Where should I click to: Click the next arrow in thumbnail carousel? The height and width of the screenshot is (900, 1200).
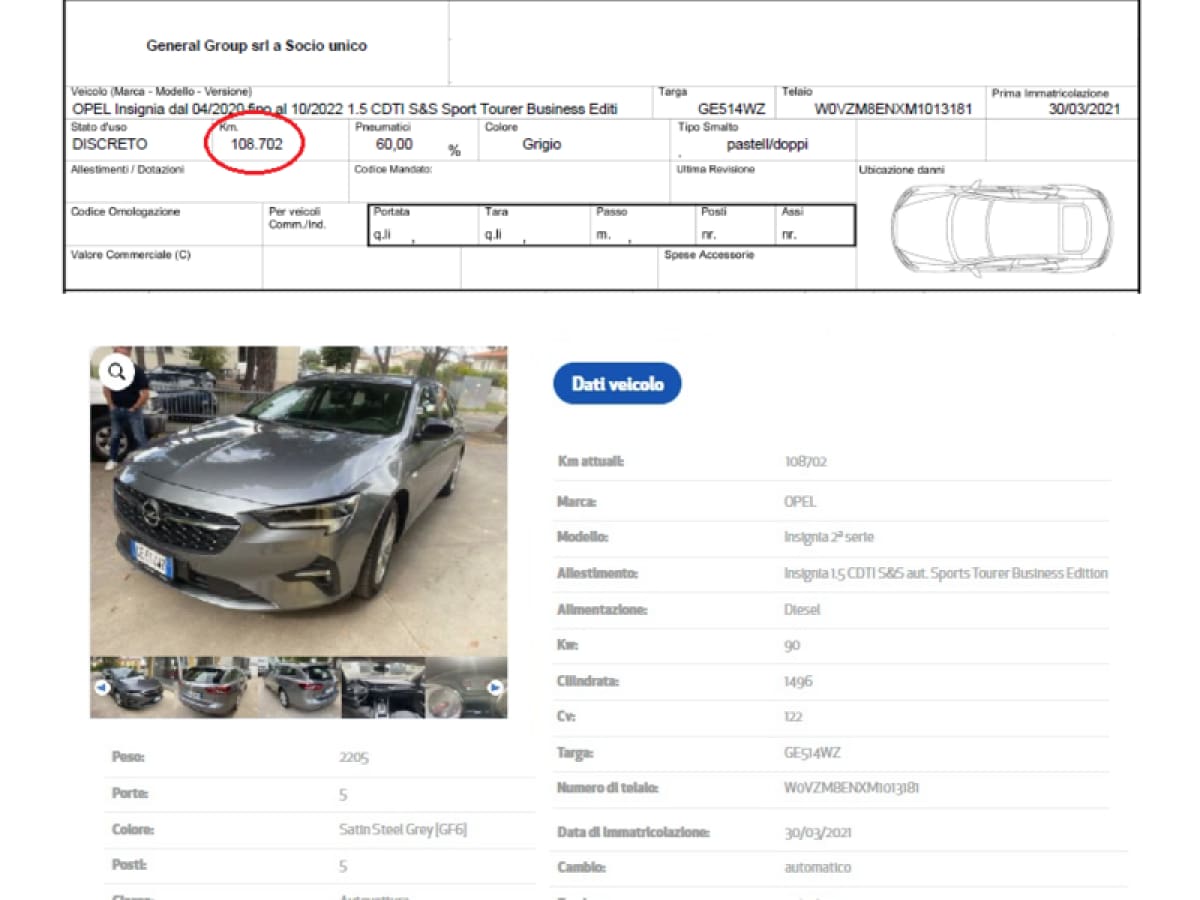pos(494,688)
